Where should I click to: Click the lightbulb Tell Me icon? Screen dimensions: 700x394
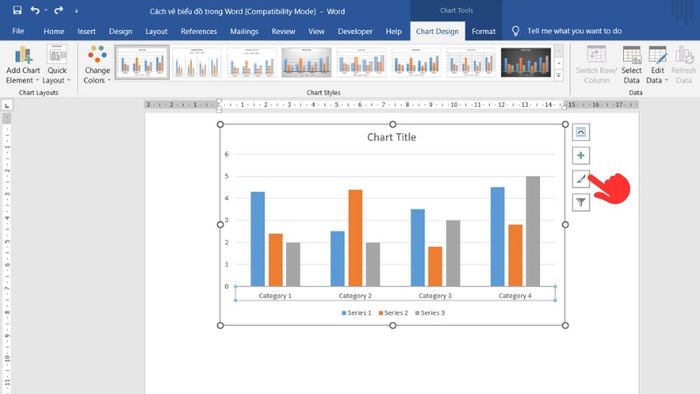tap(515, 31)
